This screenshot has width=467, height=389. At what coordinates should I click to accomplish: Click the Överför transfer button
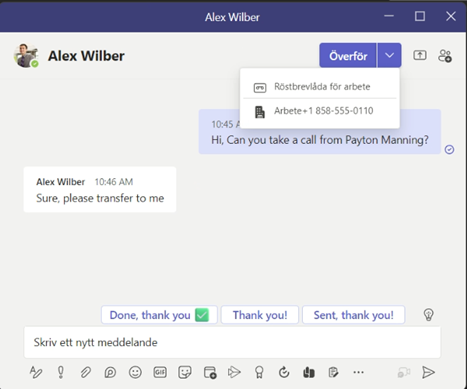(348, 55)
